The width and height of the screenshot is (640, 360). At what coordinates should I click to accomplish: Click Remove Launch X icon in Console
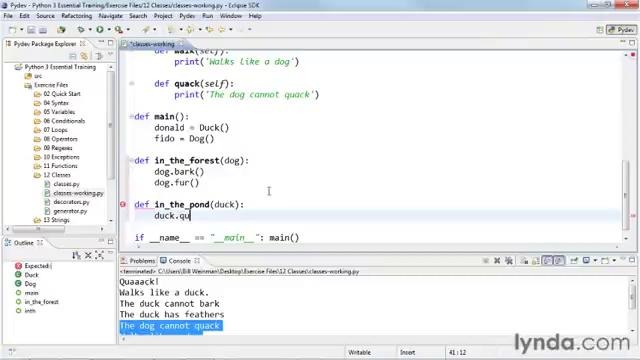pyautogui.click(x=497, y=260)
